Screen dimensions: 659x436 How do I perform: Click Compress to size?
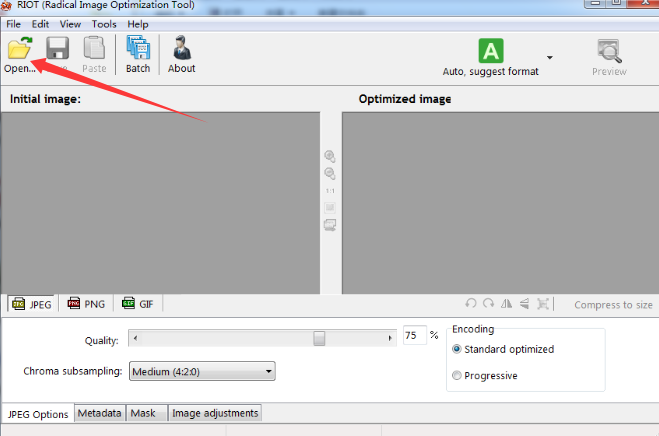click(x=613, y=305)
